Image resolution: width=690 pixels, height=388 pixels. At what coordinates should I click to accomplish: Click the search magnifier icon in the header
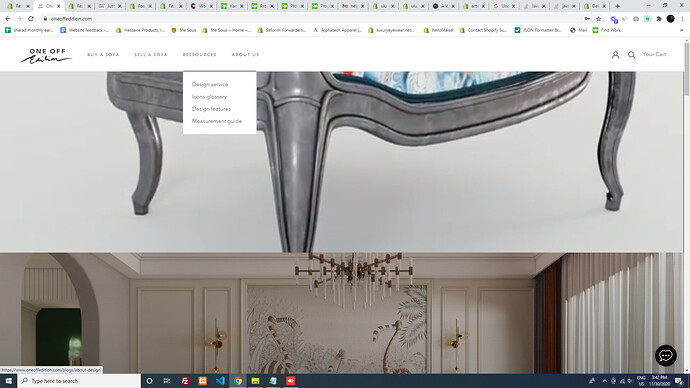pyautogui.click(x=631, y=55)
